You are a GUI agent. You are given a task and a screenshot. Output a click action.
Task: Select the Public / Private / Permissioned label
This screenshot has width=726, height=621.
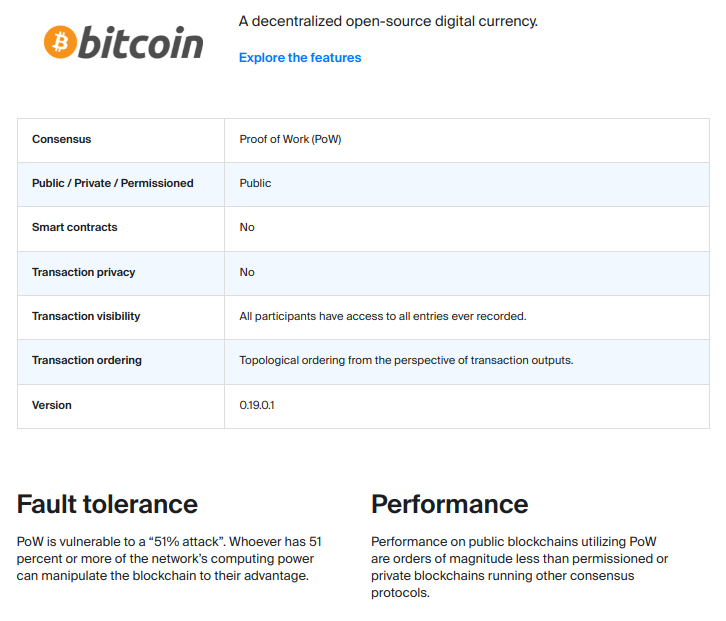click(113, 183)
